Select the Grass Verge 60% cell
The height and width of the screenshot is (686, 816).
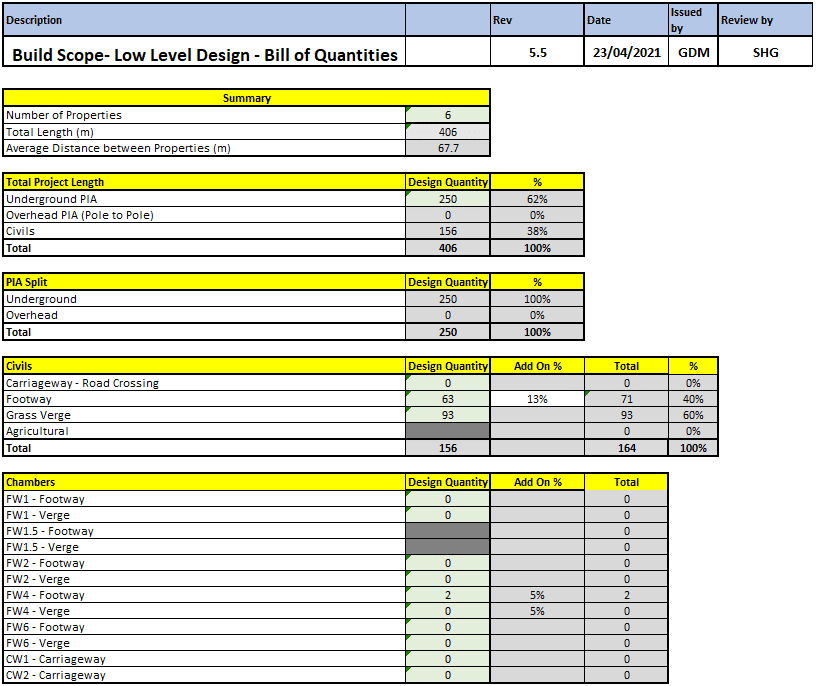(x=693, y=415)
